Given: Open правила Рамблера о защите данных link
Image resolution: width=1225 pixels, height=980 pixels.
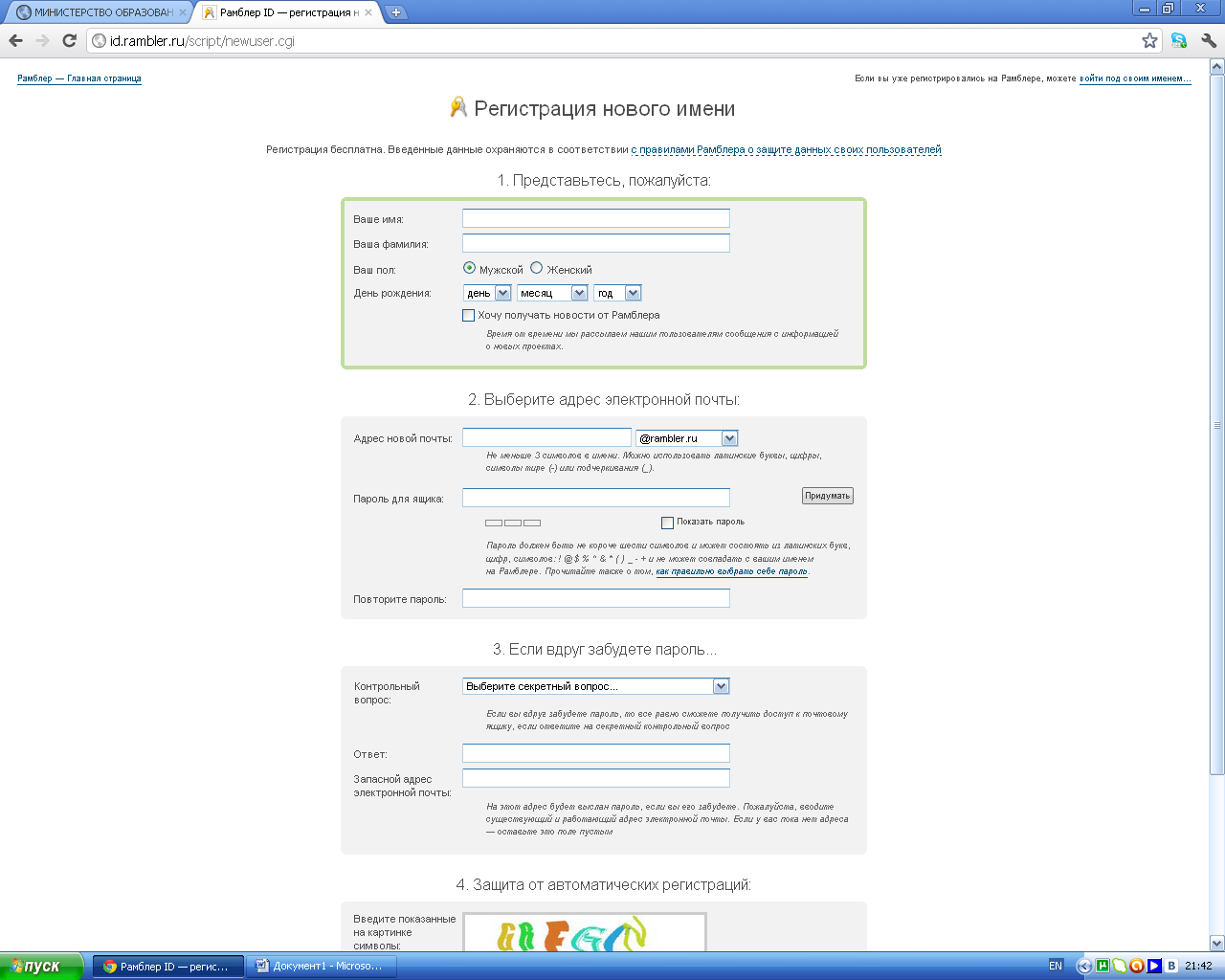Looking at the screenshot, I should tap(786, 150).
